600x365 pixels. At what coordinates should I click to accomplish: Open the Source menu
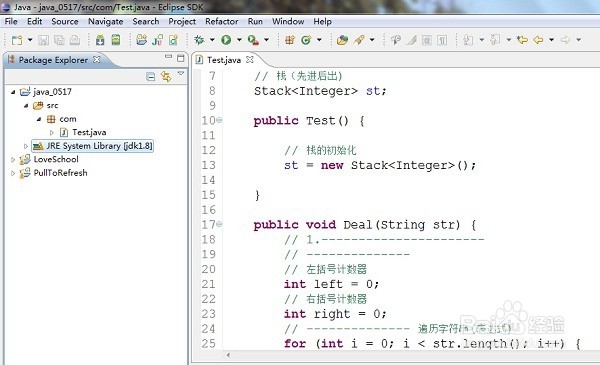tap(65, 21)
